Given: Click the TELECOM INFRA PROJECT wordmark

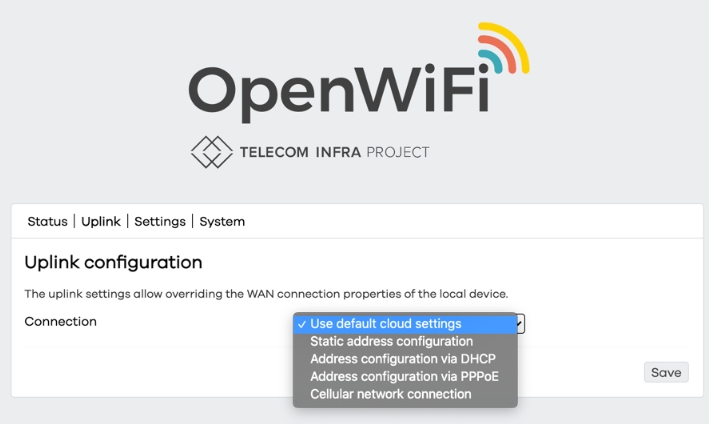Looking at the screenshot, I should click(334, 153).
